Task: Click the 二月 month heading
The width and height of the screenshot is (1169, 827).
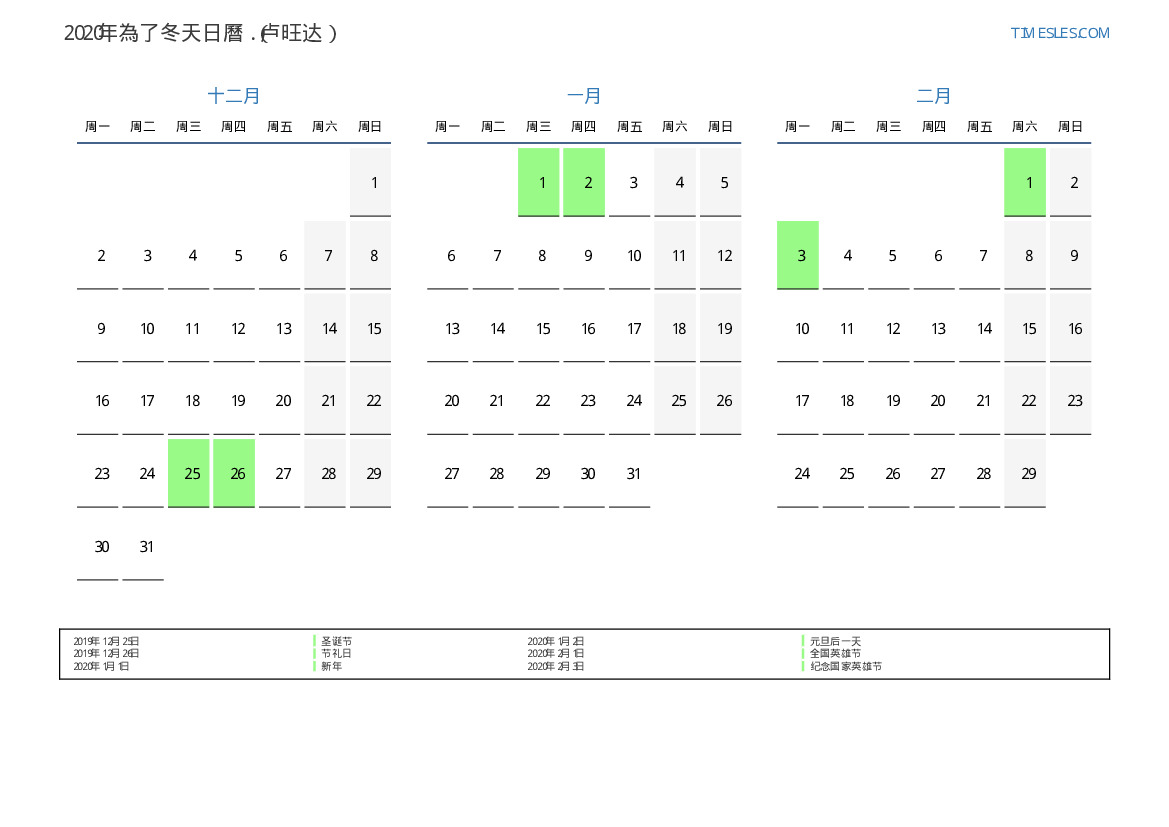Action: (933, 95)
